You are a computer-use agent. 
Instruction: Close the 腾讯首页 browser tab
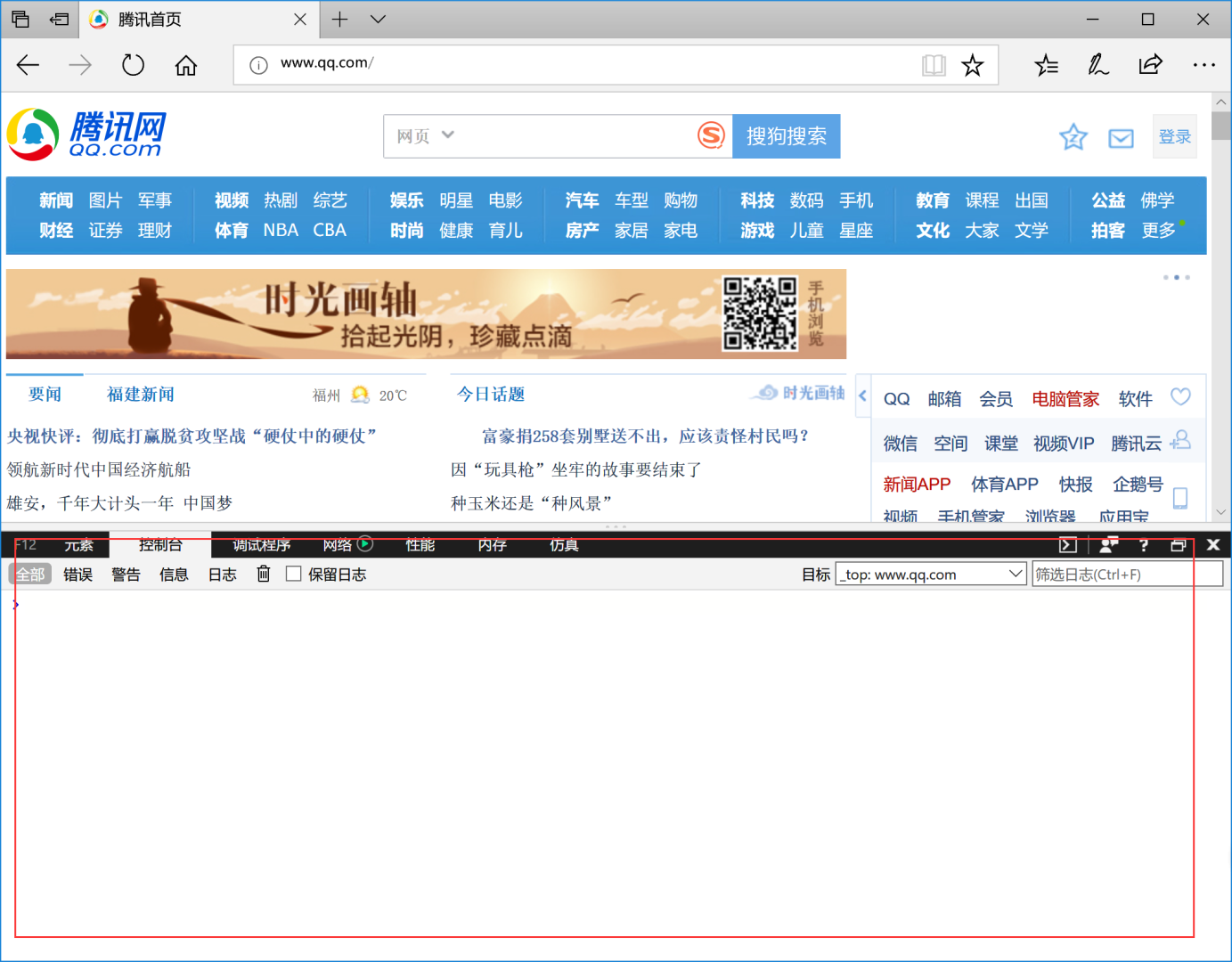[x=300, y=19]
